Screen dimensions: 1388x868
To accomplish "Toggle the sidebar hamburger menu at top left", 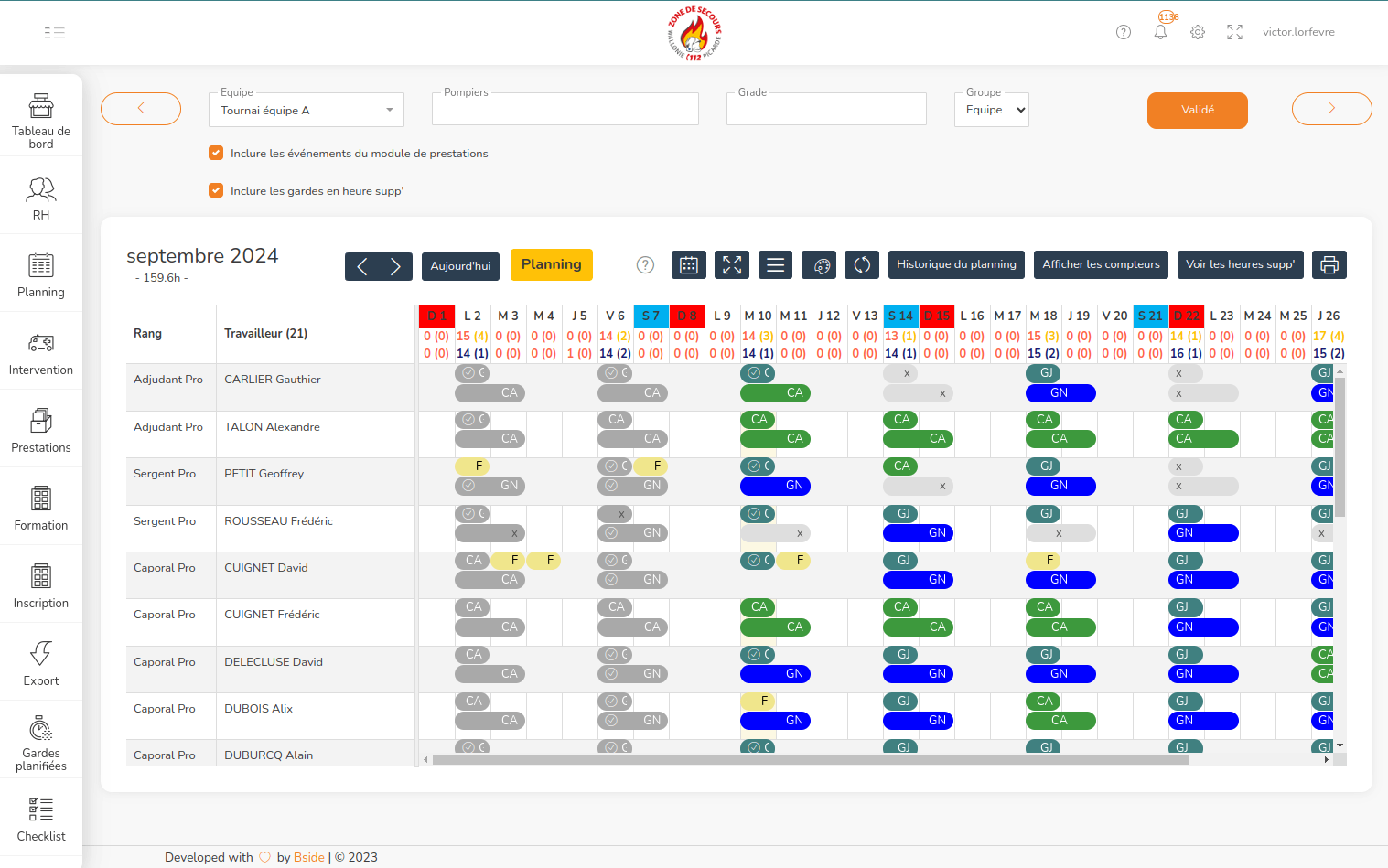I will point(54,33).
